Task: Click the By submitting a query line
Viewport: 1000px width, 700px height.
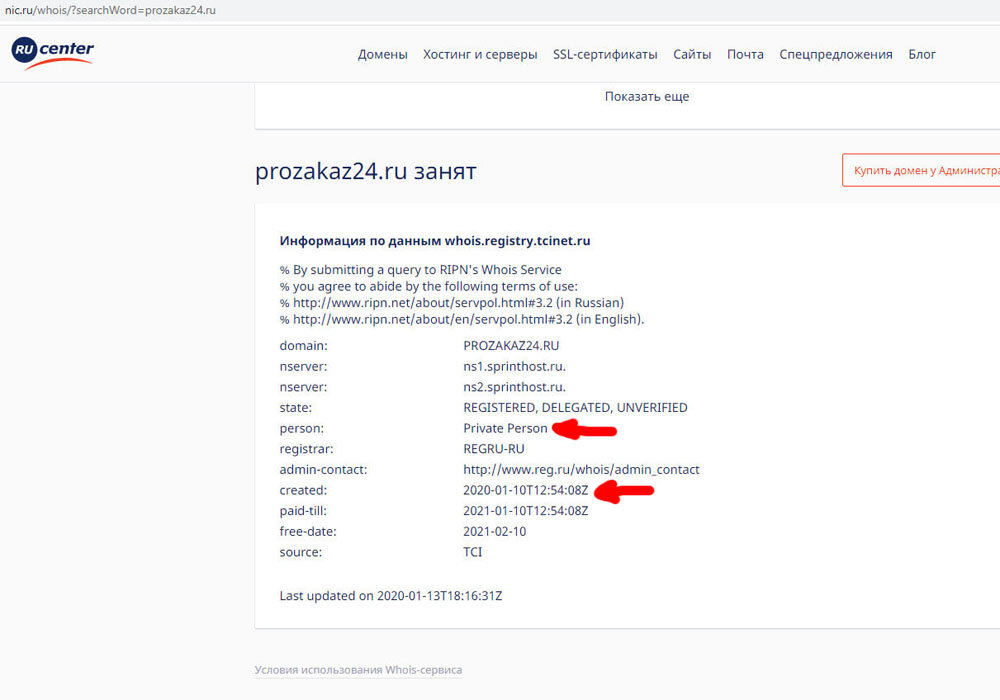Action: click(x=420, y=270)
